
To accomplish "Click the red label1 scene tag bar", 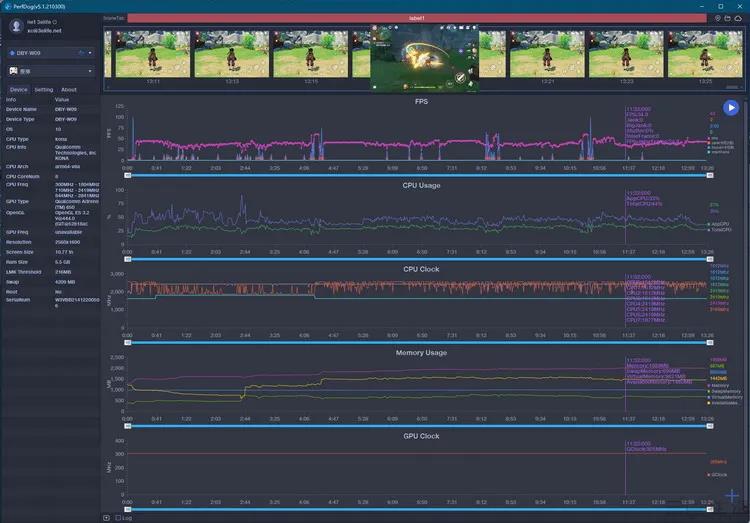I will 417,18.
